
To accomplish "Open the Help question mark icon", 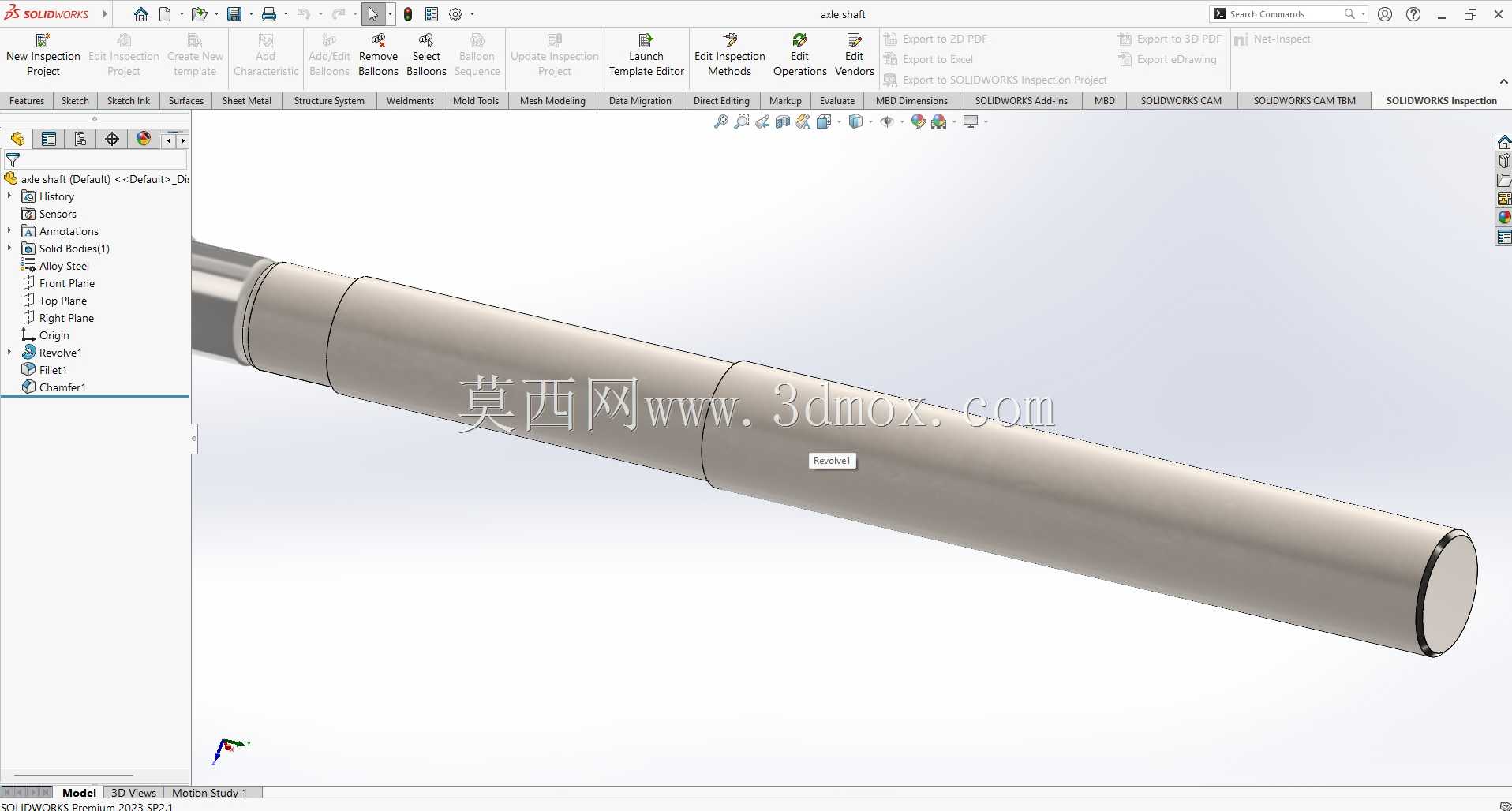I will tap(1413, 14).
